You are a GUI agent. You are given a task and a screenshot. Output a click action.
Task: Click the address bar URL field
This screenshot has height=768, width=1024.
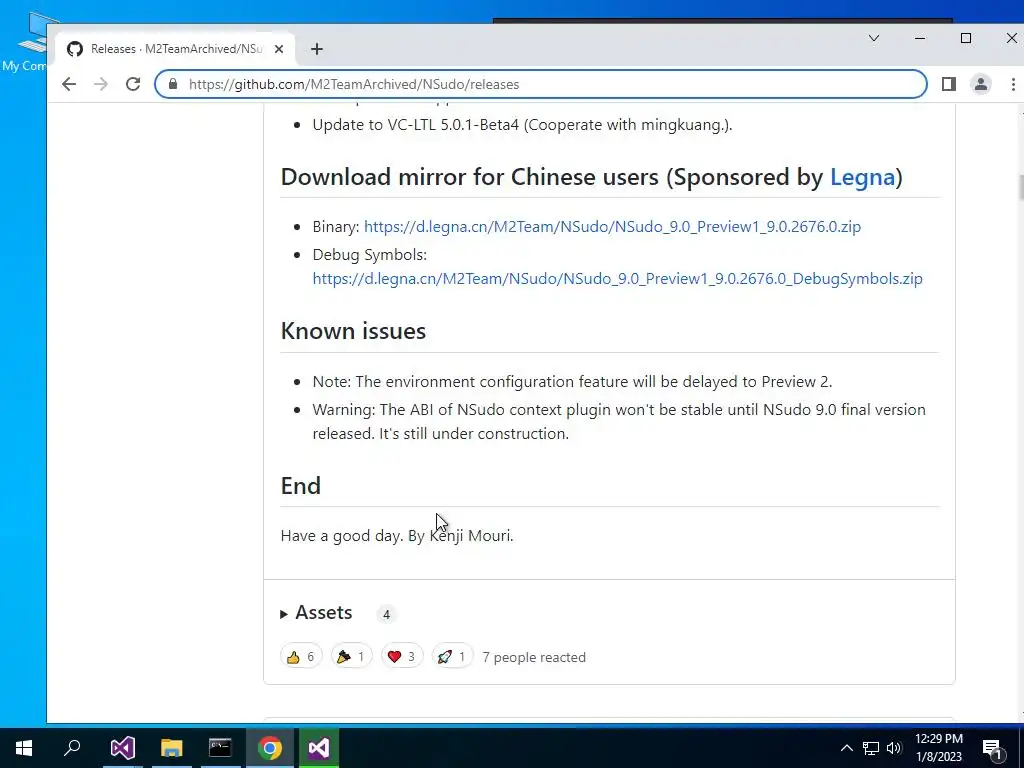[541, 84]
